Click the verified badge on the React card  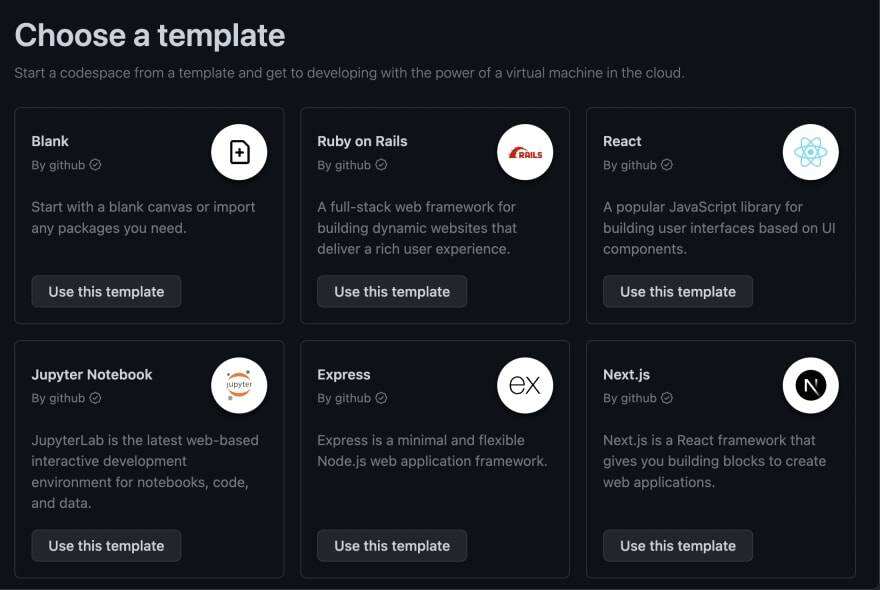pyautogui.click(x=667, y=165)
